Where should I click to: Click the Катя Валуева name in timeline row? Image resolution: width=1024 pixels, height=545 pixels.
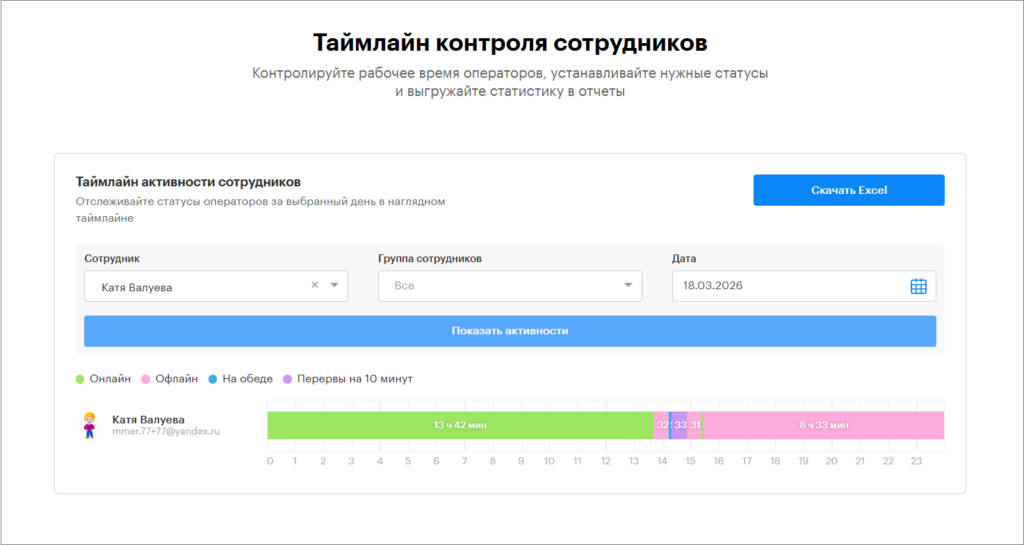148,419
